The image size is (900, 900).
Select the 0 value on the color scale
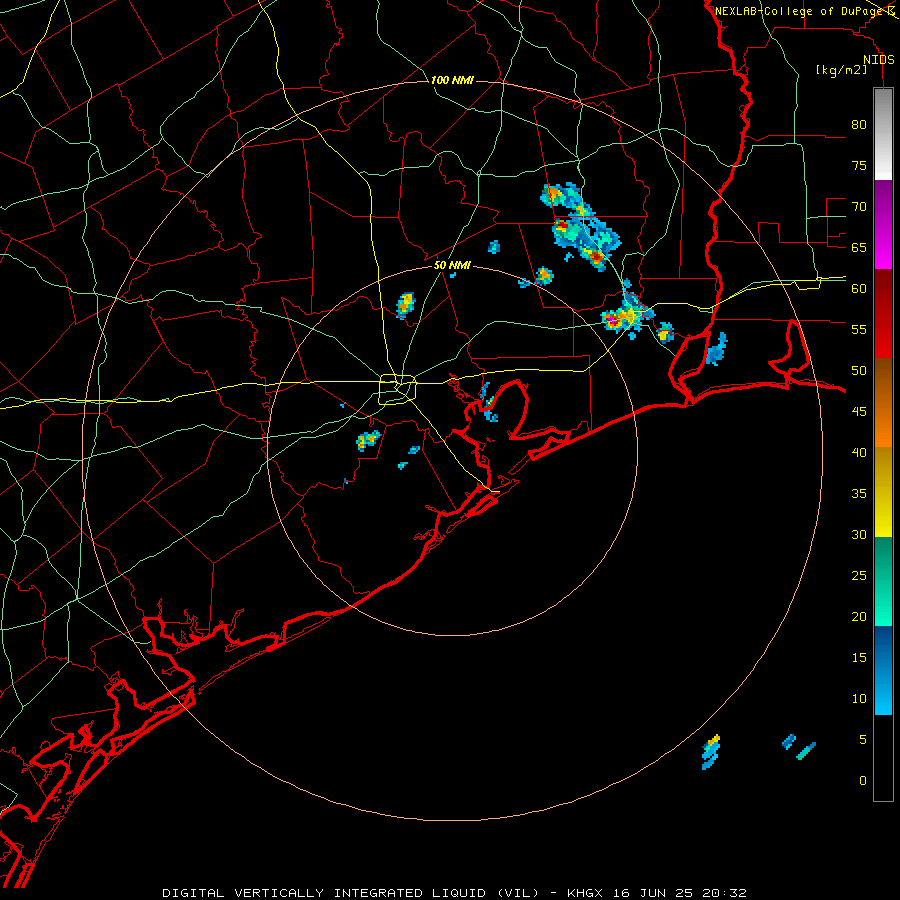(863, 781)
